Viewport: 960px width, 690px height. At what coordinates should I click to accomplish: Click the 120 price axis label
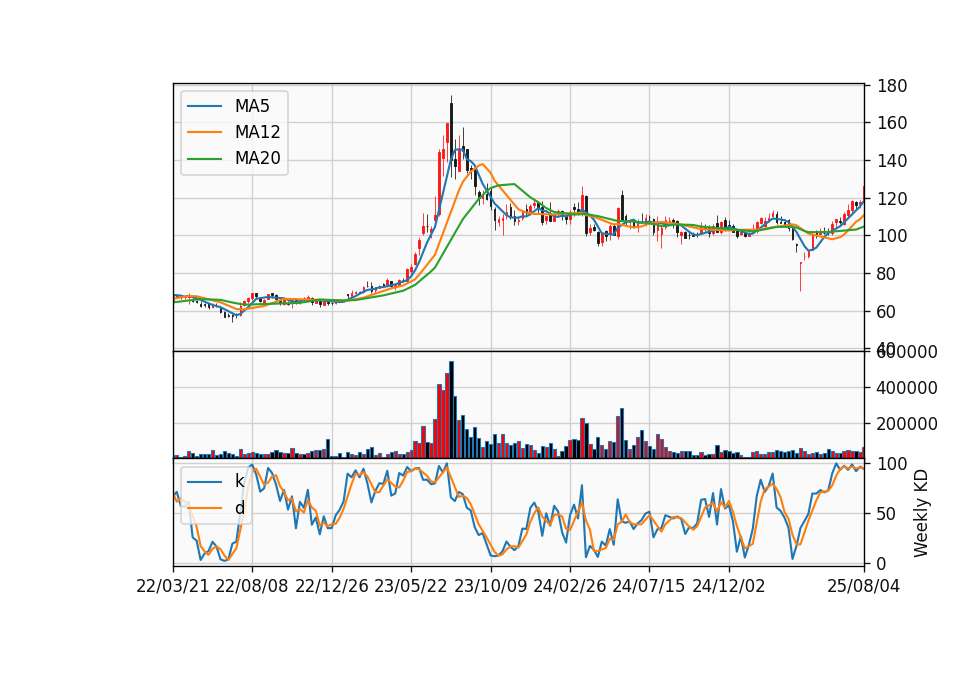click(x=891, y=198)
